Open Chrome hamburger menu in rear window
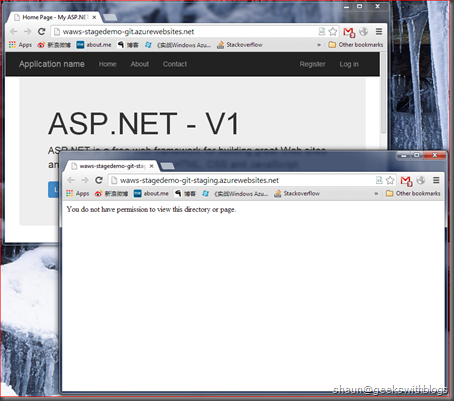454x401 pixels. click(379, 32)
